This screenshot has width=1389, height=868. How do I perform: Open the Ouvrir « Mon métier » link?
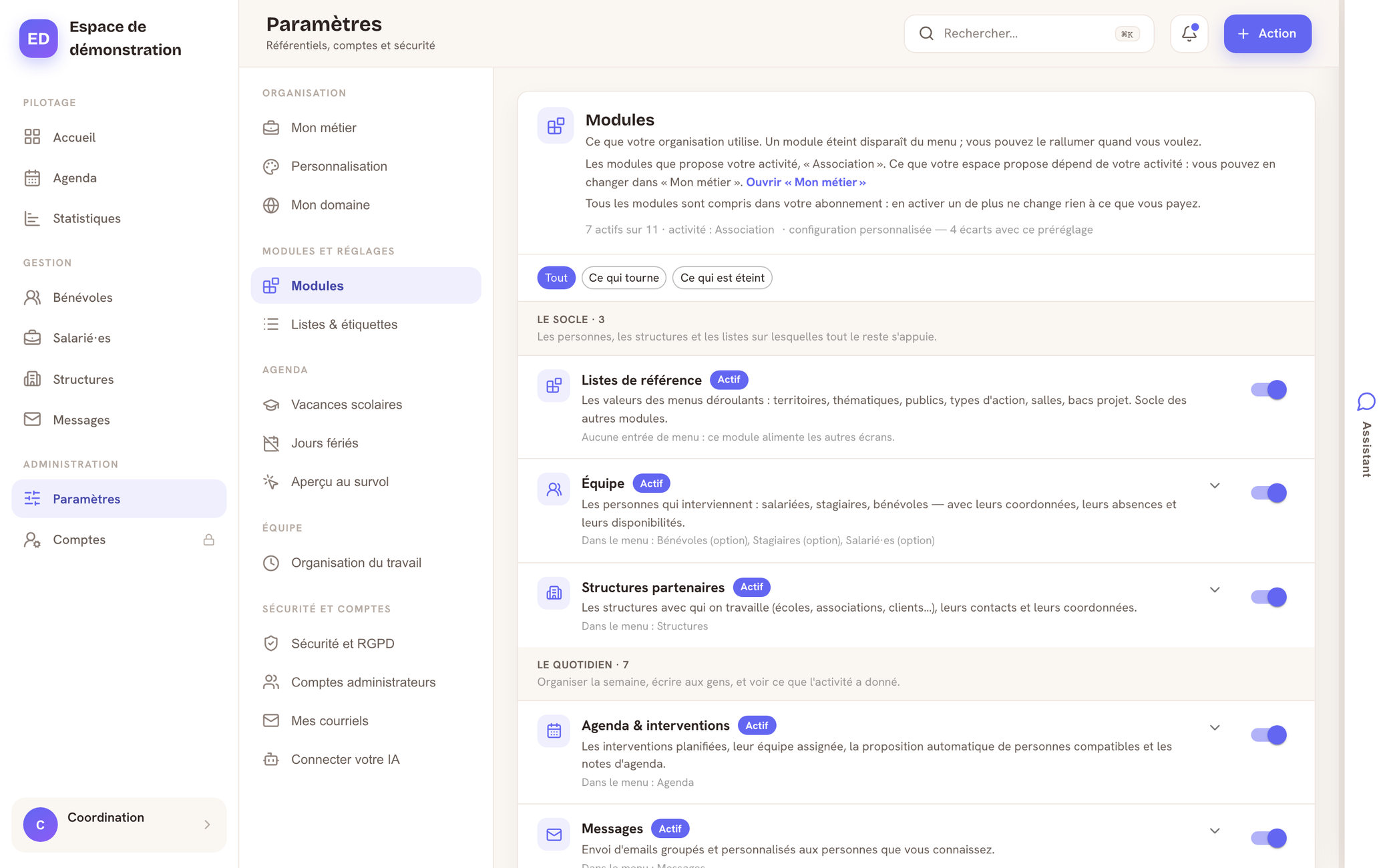click(x=805, y=182)
